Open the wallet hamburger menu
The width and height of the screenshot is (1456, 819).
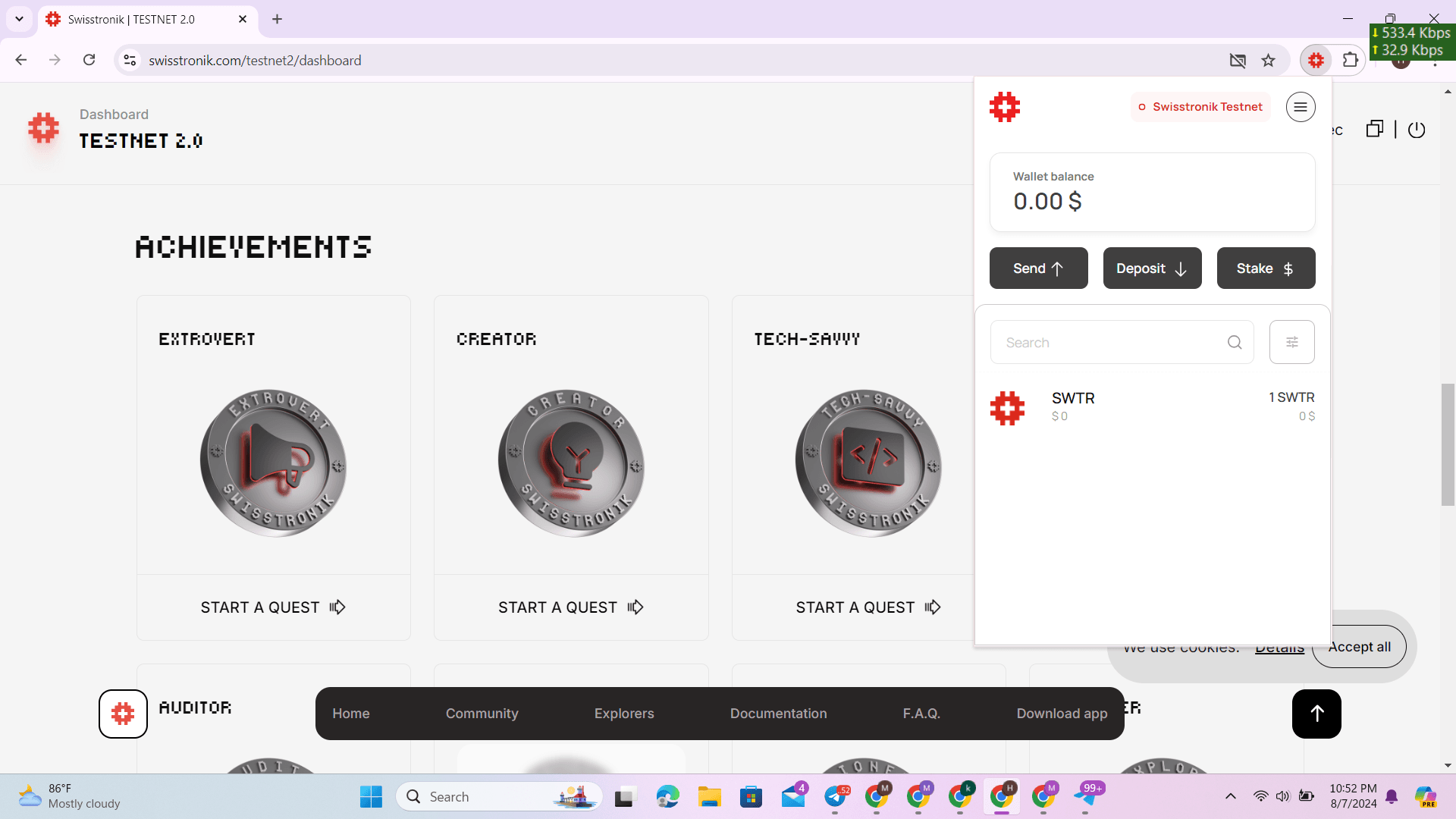(x=1300, y=107)
